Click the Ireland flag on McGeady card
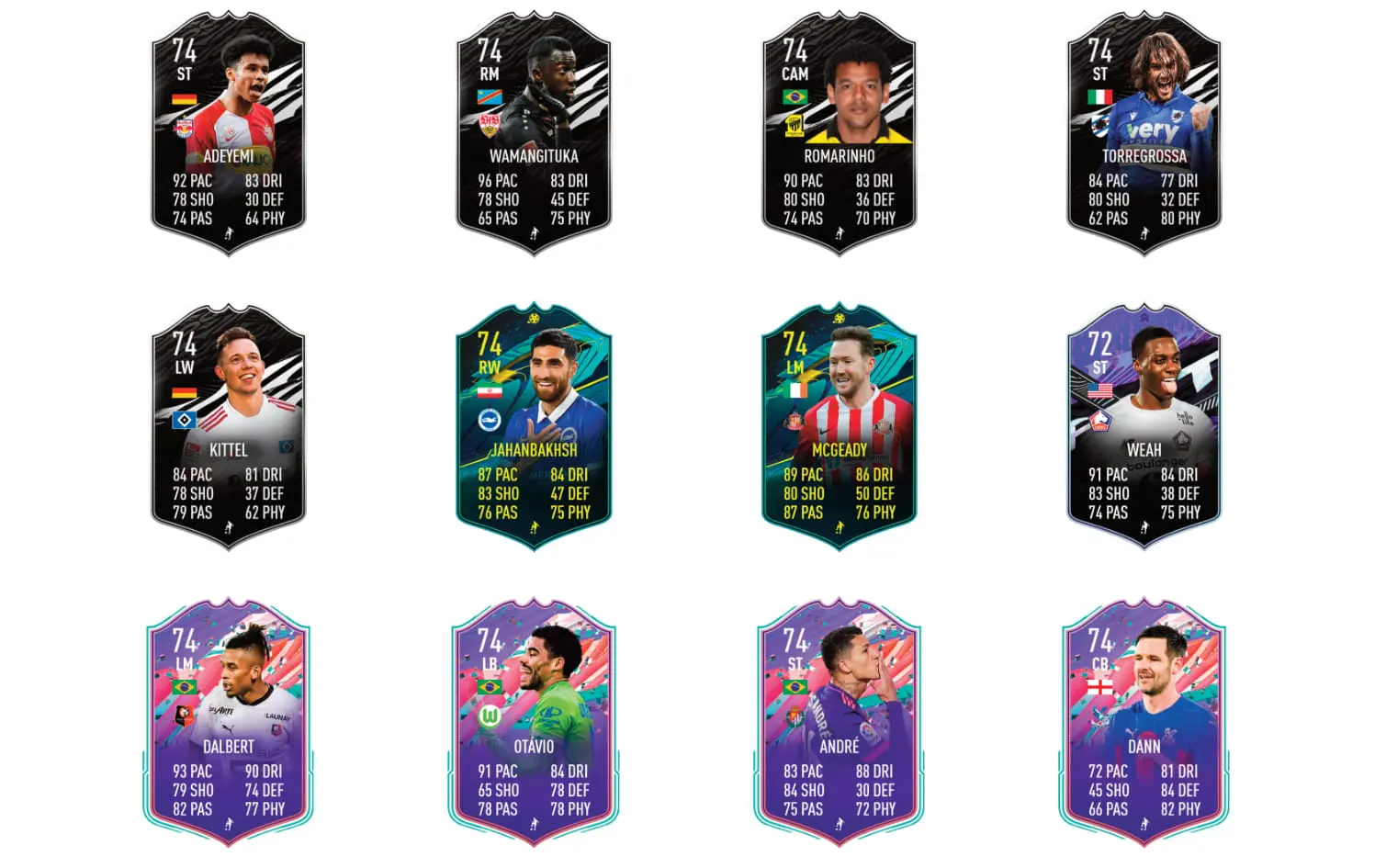Screen dimensions: 1375x868 tap(795, 391)
